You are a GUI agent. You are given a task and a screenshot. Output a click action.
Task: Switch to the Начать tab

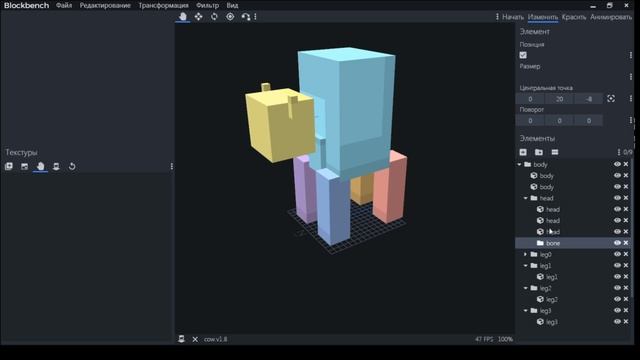[x=513, y=17]
